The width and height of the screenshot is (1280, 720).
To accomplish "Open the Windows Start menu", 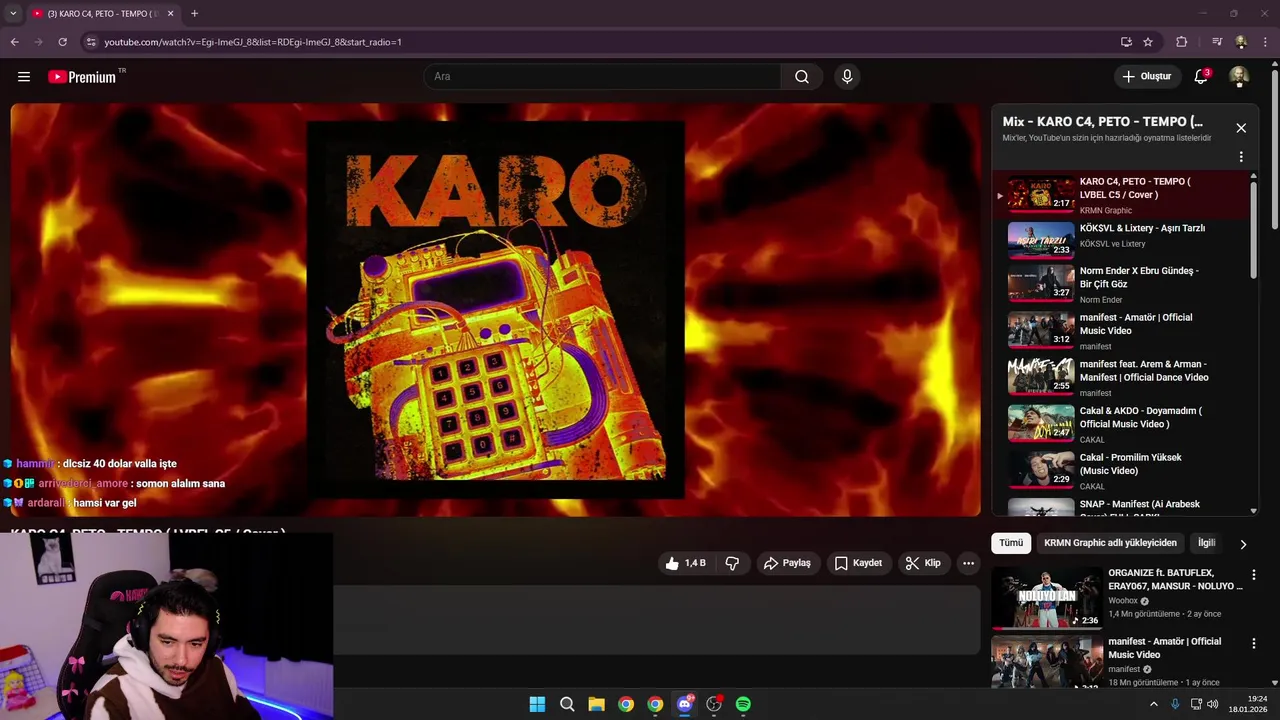I will coord(537,704).
